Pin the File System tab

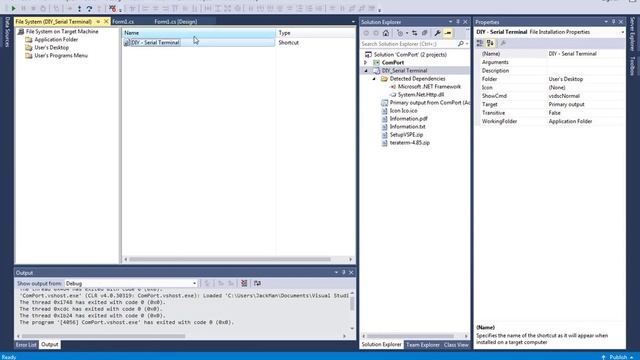(x=98, y=22)
